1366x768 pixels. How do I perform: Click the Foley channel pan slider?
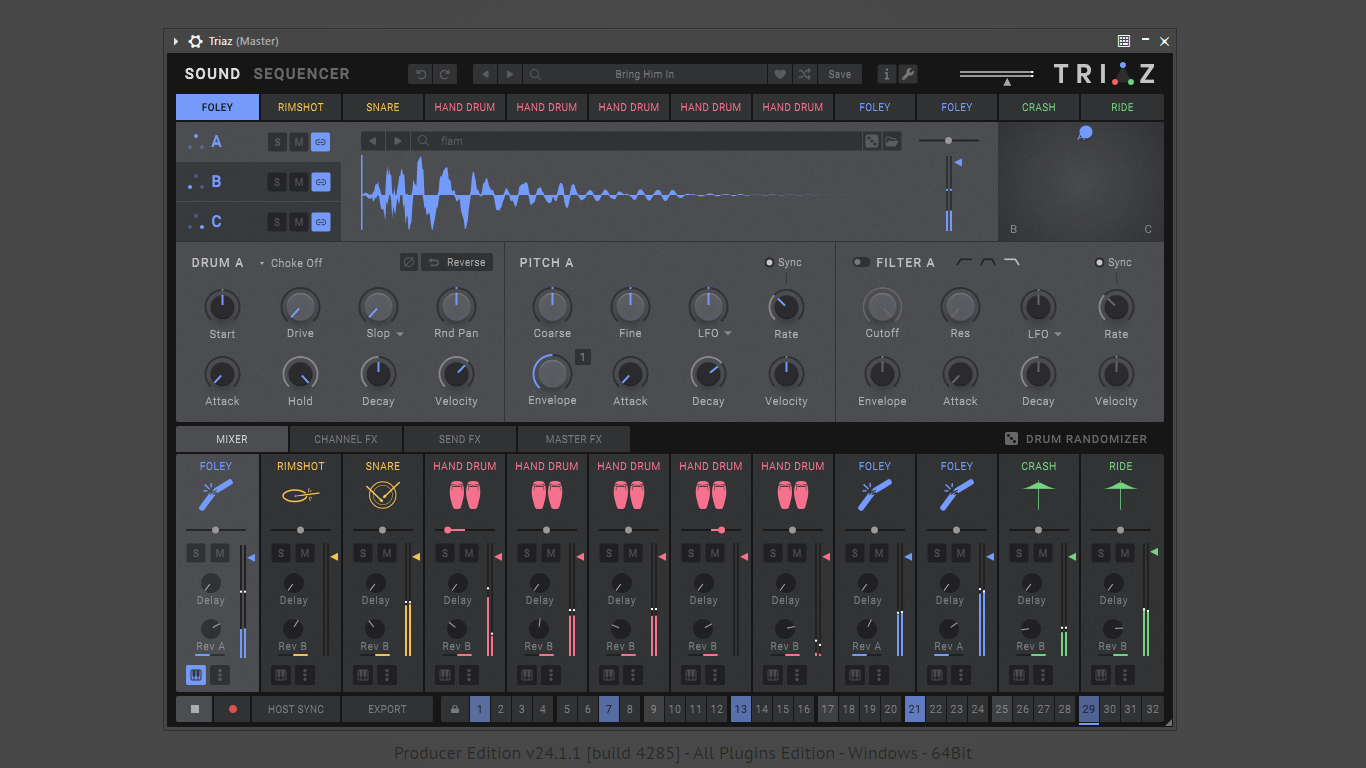coord(215,530)
